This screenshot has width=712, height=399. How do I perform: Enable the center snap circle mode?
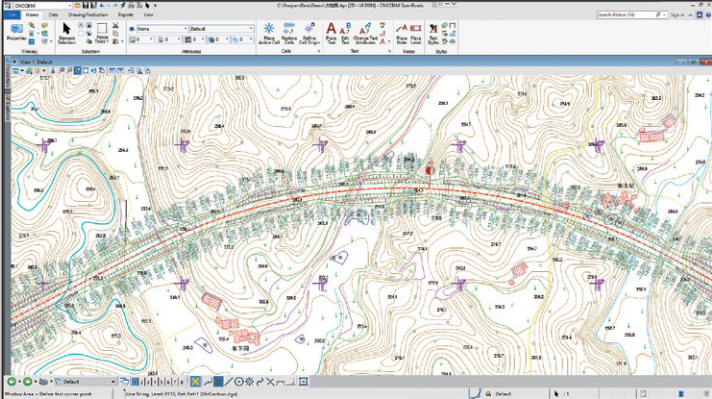click(x=238, y=382)
